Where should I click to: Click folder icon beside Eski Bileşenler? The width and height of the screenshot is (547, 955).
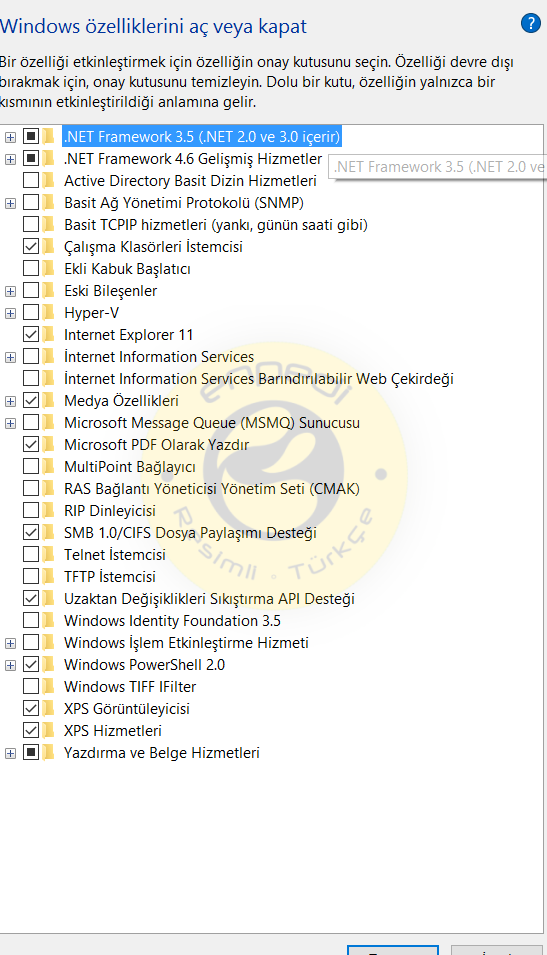[49, 291]
